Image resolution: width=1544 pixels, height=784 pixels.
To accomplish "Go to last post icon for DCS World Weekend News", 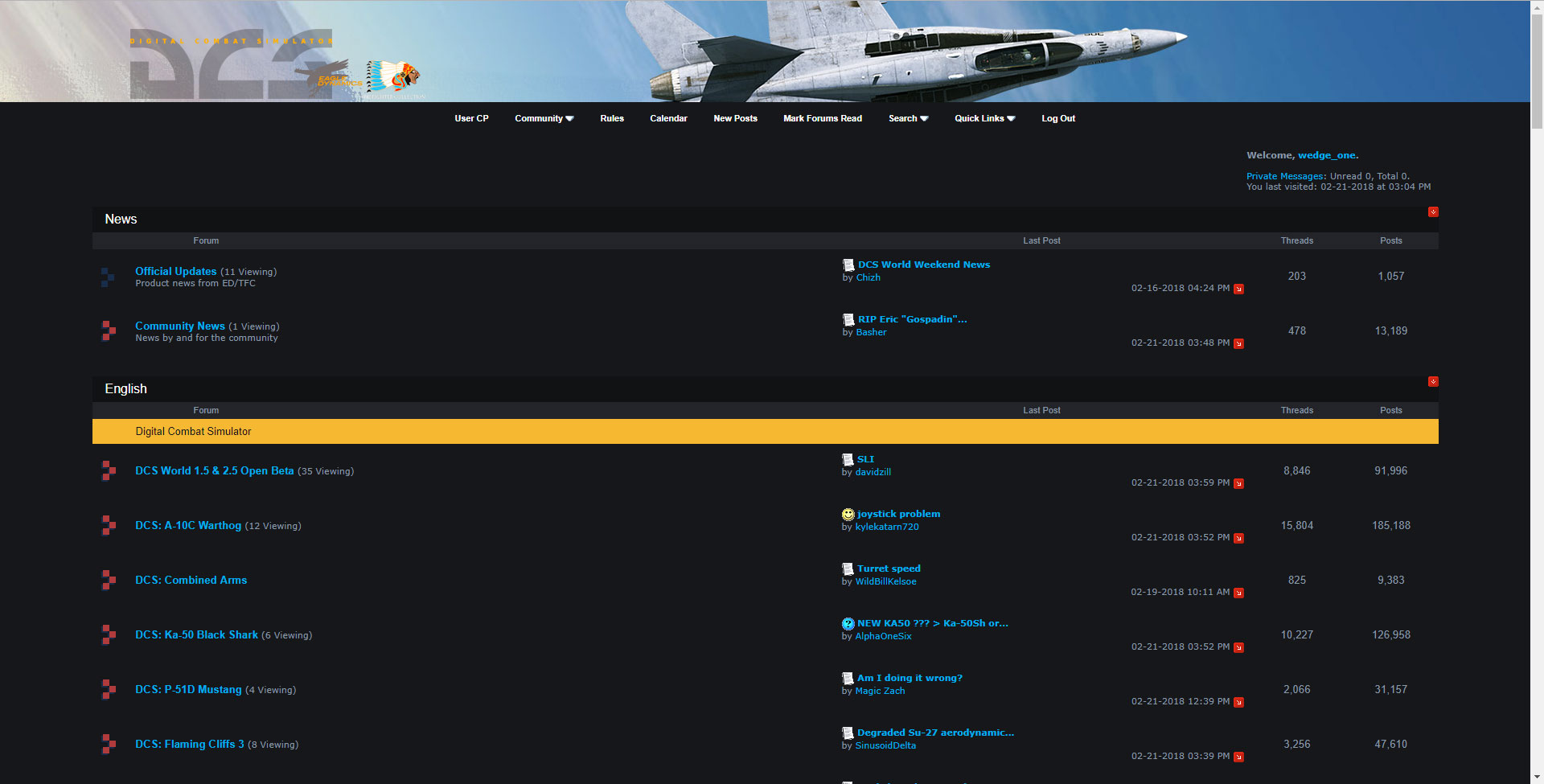I will [1239, 289].
